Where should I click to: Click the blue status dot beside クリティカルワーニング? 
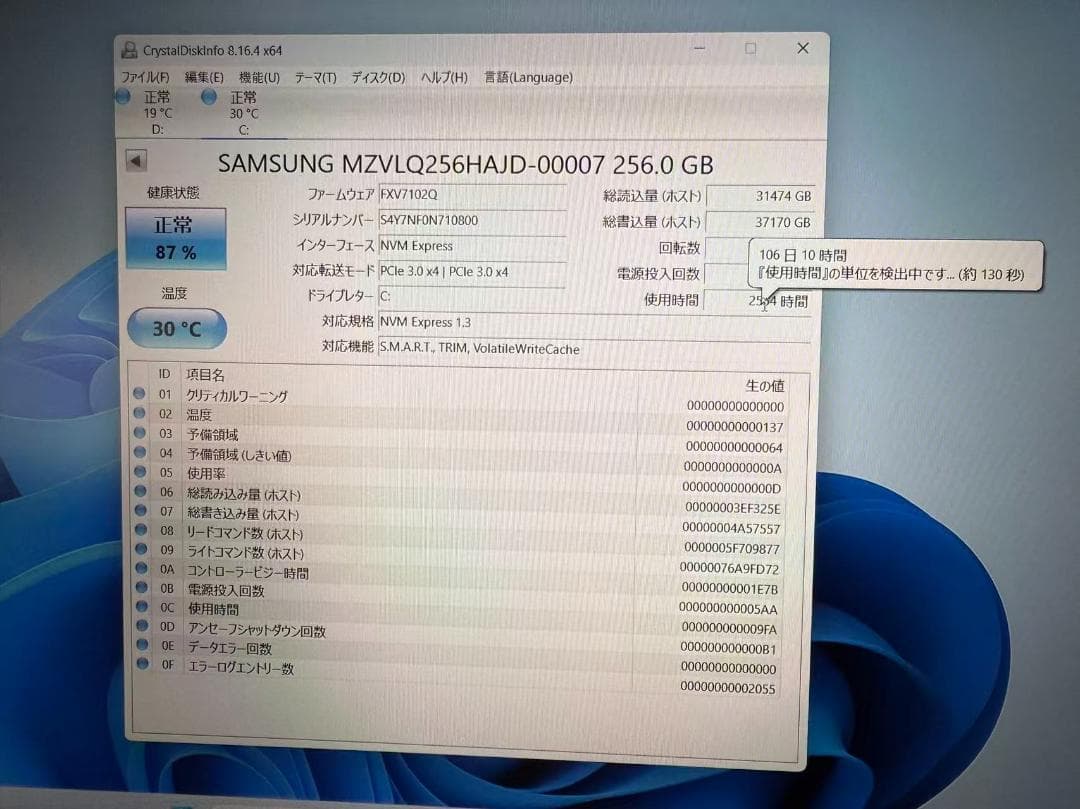coord(139,395)
